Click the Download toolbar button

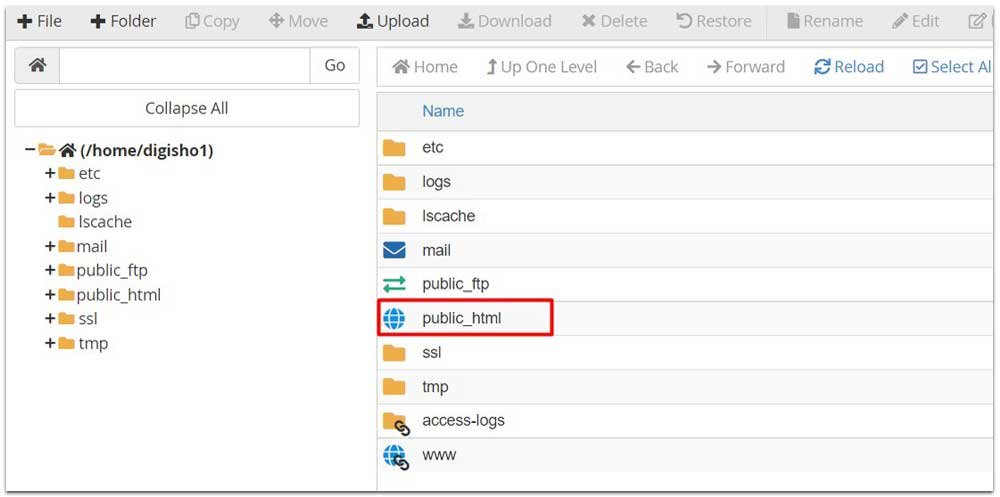click(x=504, y=22)
